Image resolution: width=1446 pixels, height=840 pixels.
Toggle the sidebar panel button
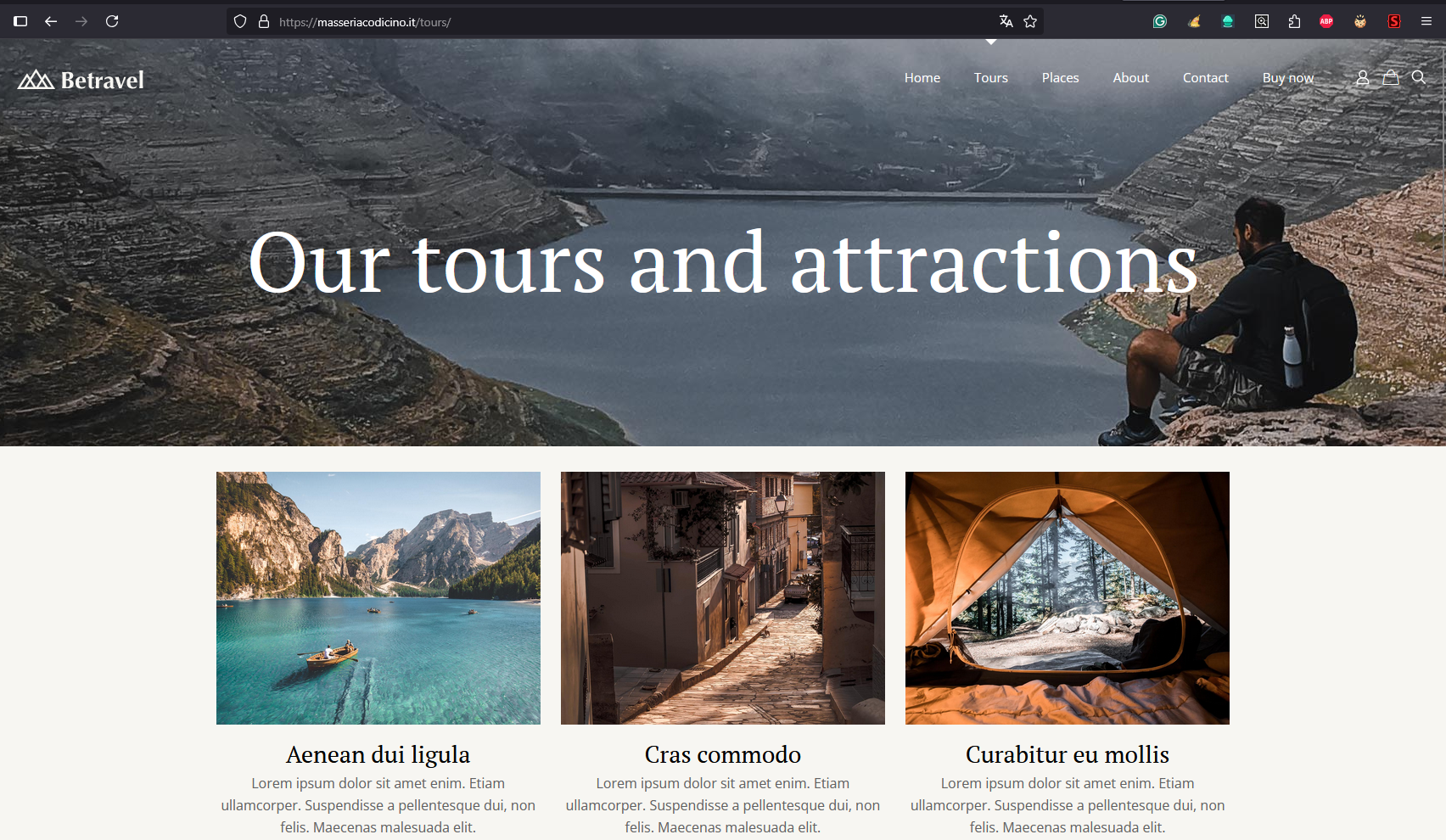tap(20, 21)
